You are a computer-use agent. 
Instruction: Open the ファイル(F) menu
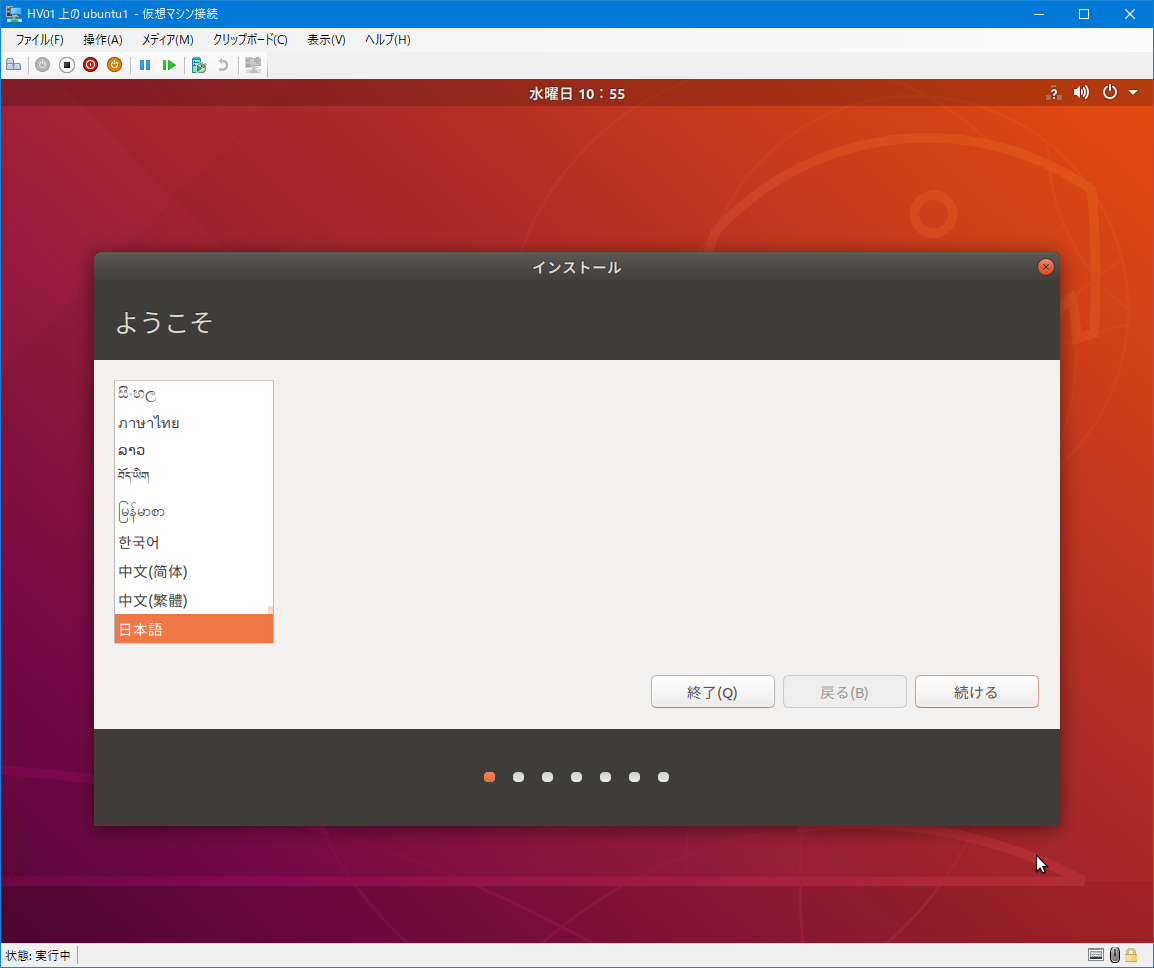coord(39,40)
